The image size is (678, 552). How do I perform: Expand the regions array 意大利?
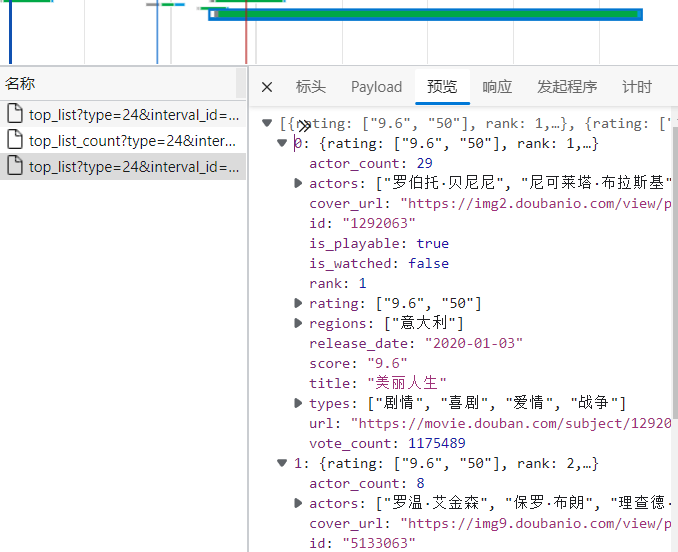click(297, 323)
